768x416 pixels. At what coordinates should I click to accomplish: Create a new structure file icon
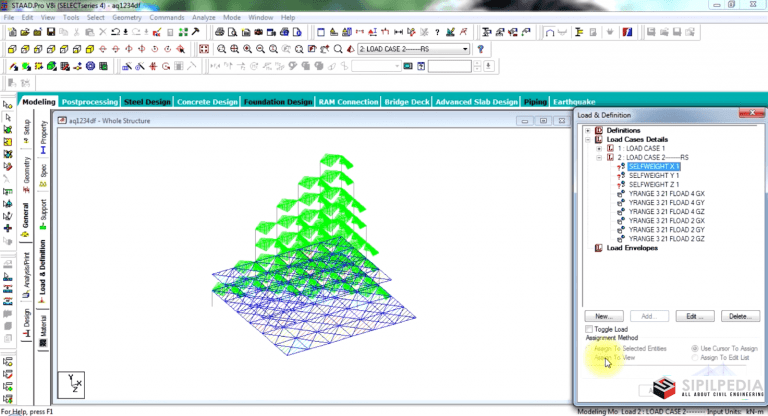click(12, 32)
